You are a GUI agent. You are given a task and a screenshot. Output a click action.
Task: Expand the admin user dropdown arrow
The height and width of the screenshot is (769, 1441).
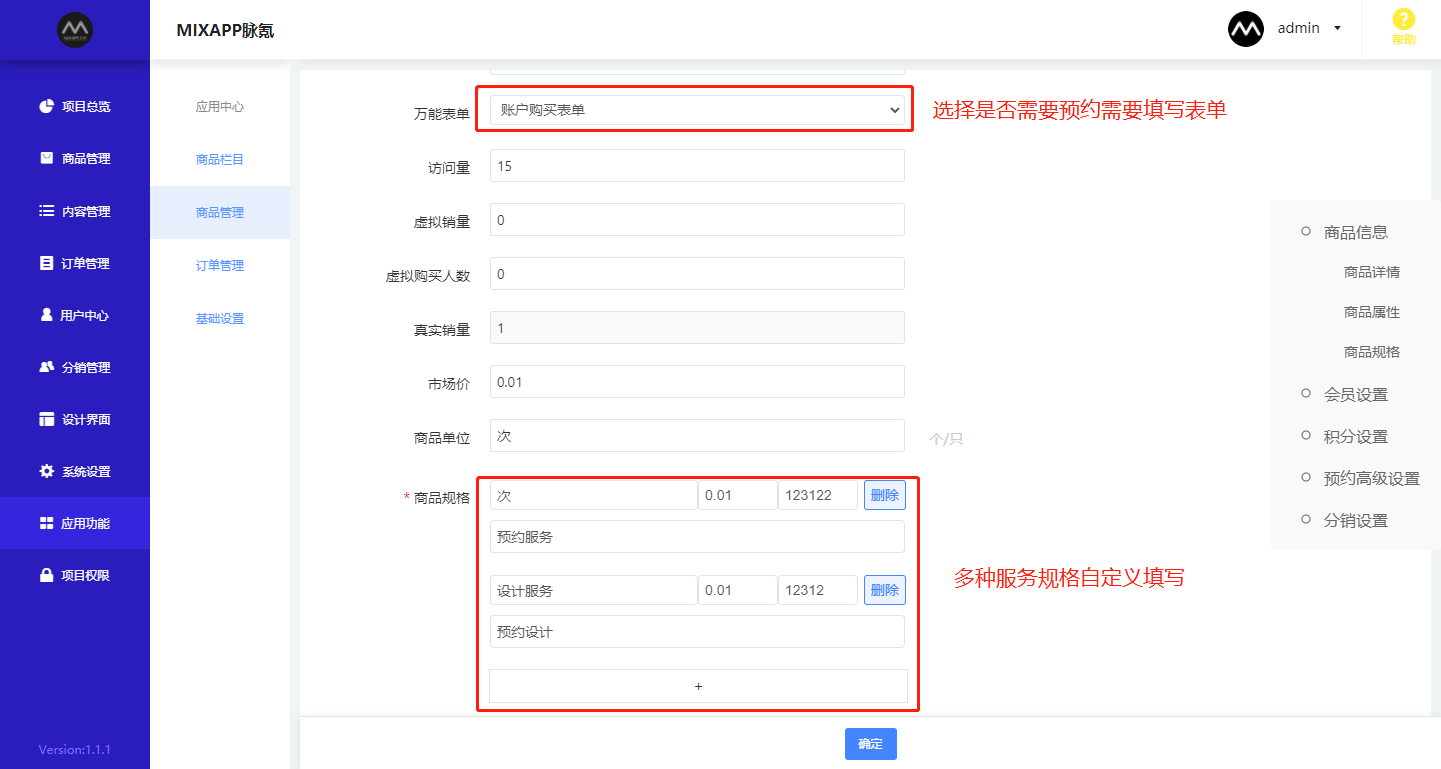tap(1337, 29)
